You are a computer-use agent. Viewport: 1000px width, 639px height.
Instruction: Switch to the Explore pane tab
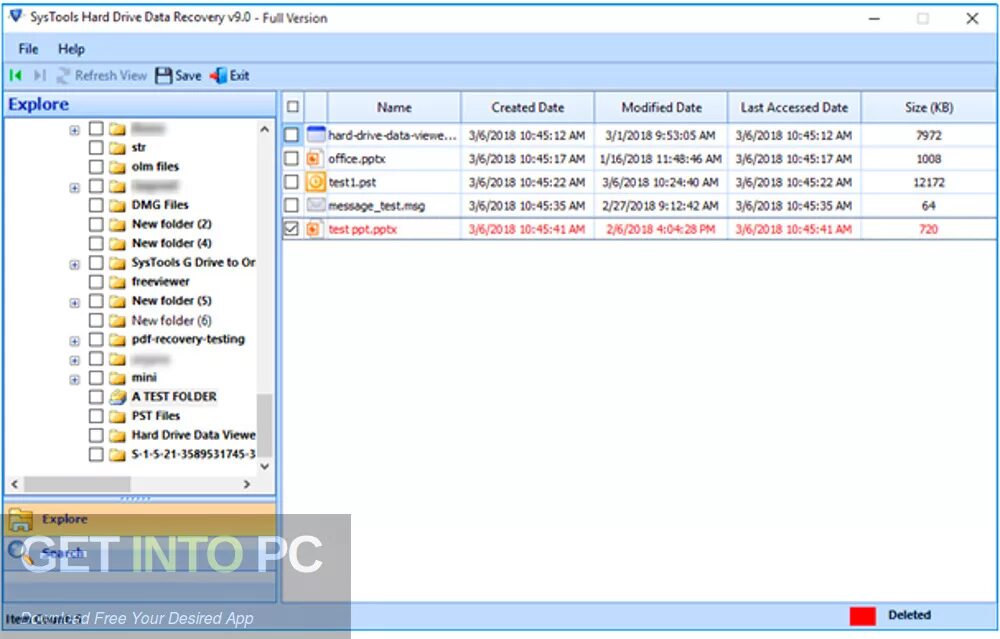pyautogui.click(x=140, y=520)
